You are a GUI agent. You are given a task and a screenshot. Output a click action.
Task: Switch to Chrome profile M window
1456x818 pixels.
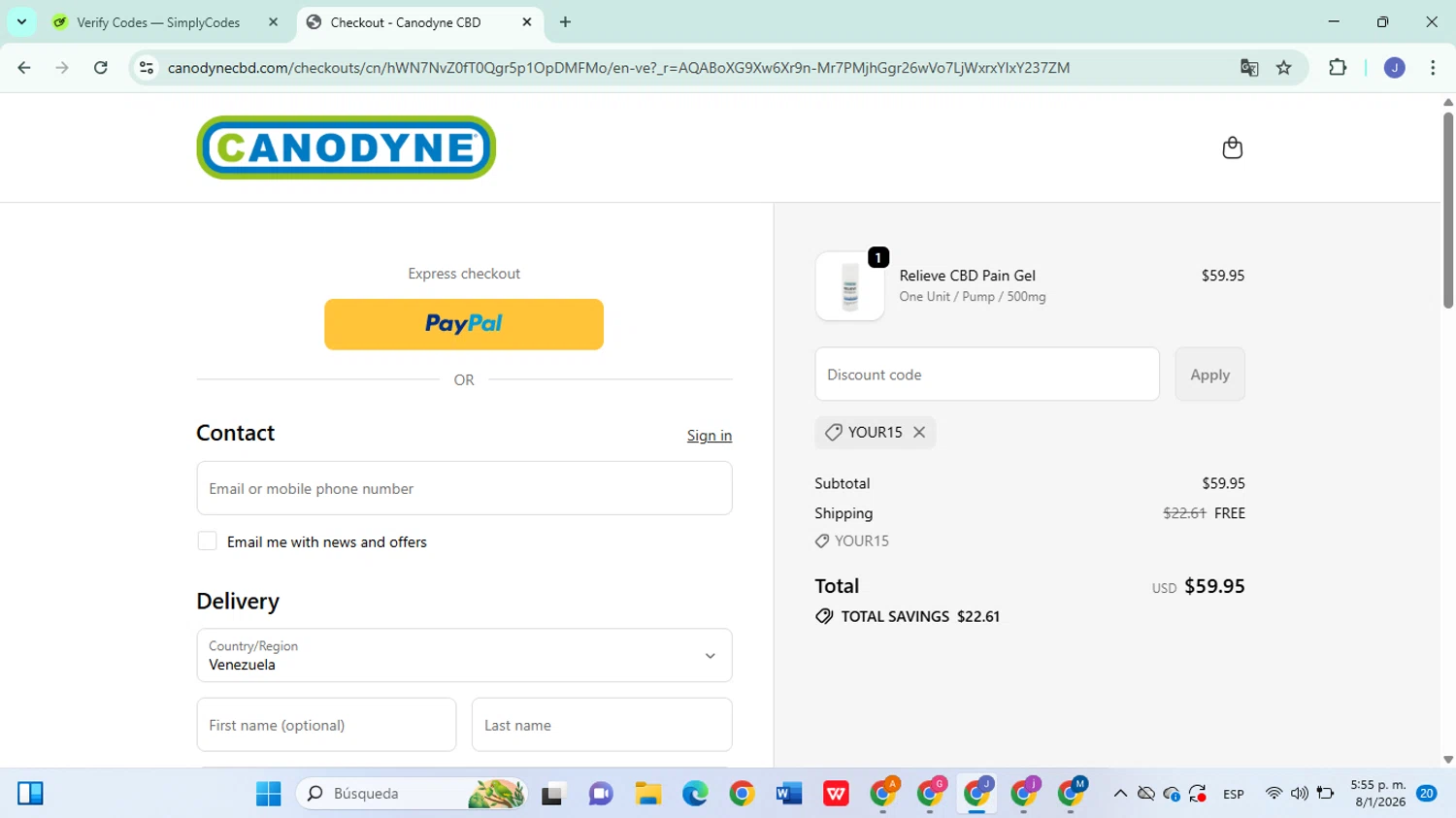click(1071, 793)
